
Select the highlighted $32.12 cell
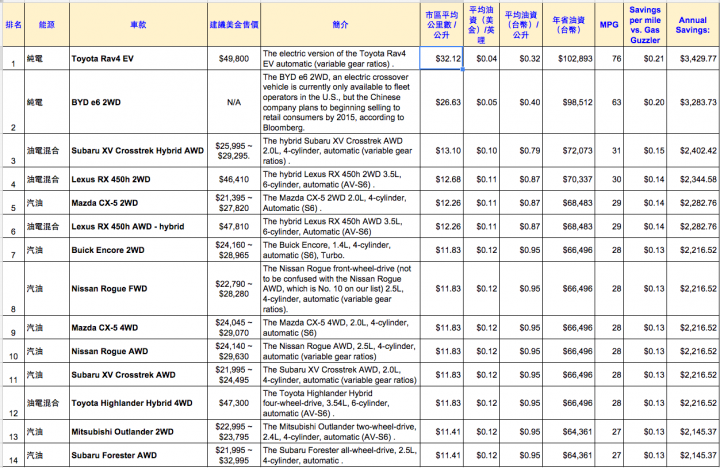coord(441,58)
